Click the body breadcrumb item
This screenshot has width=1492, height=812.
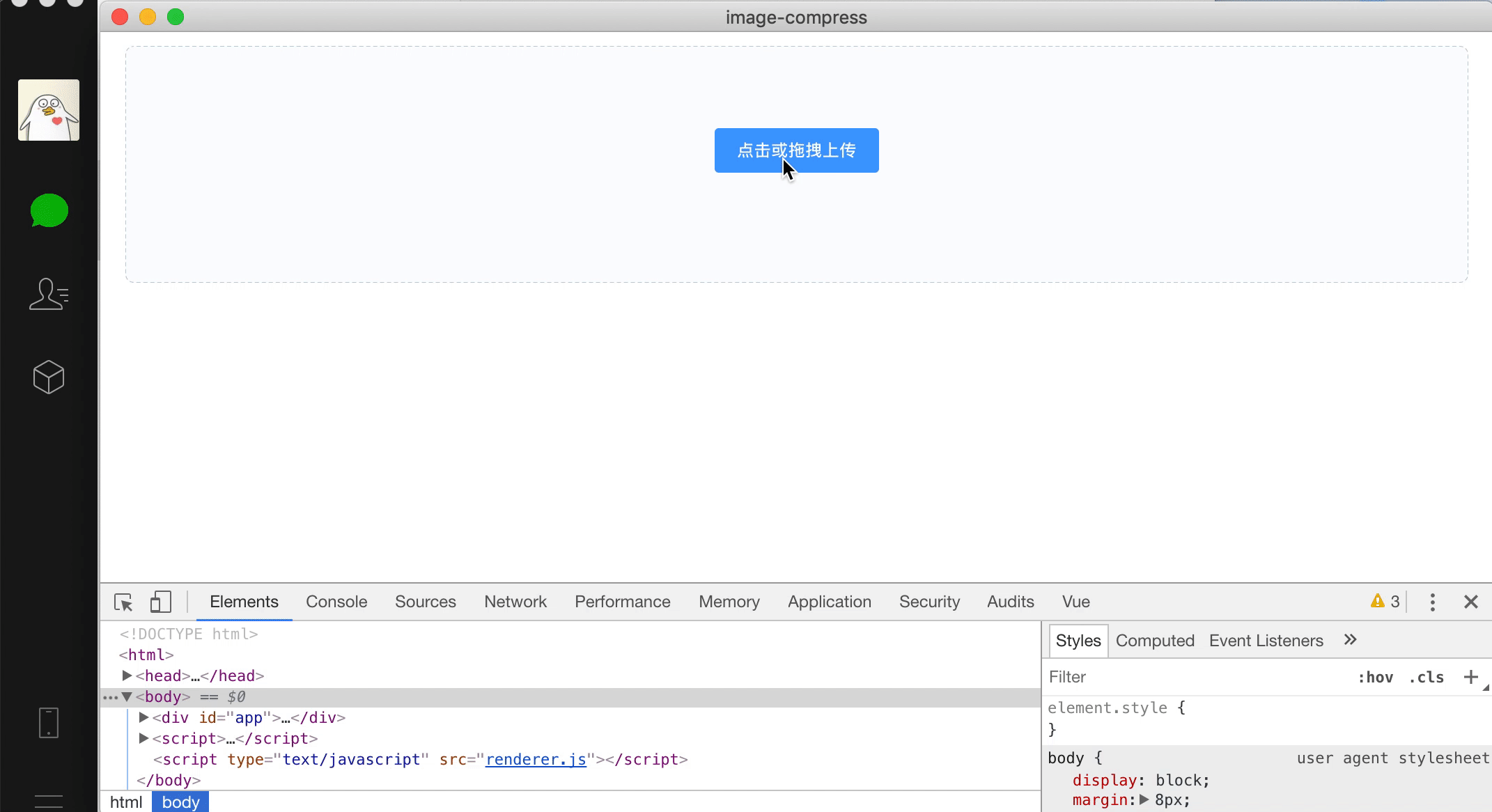(180, 802)
